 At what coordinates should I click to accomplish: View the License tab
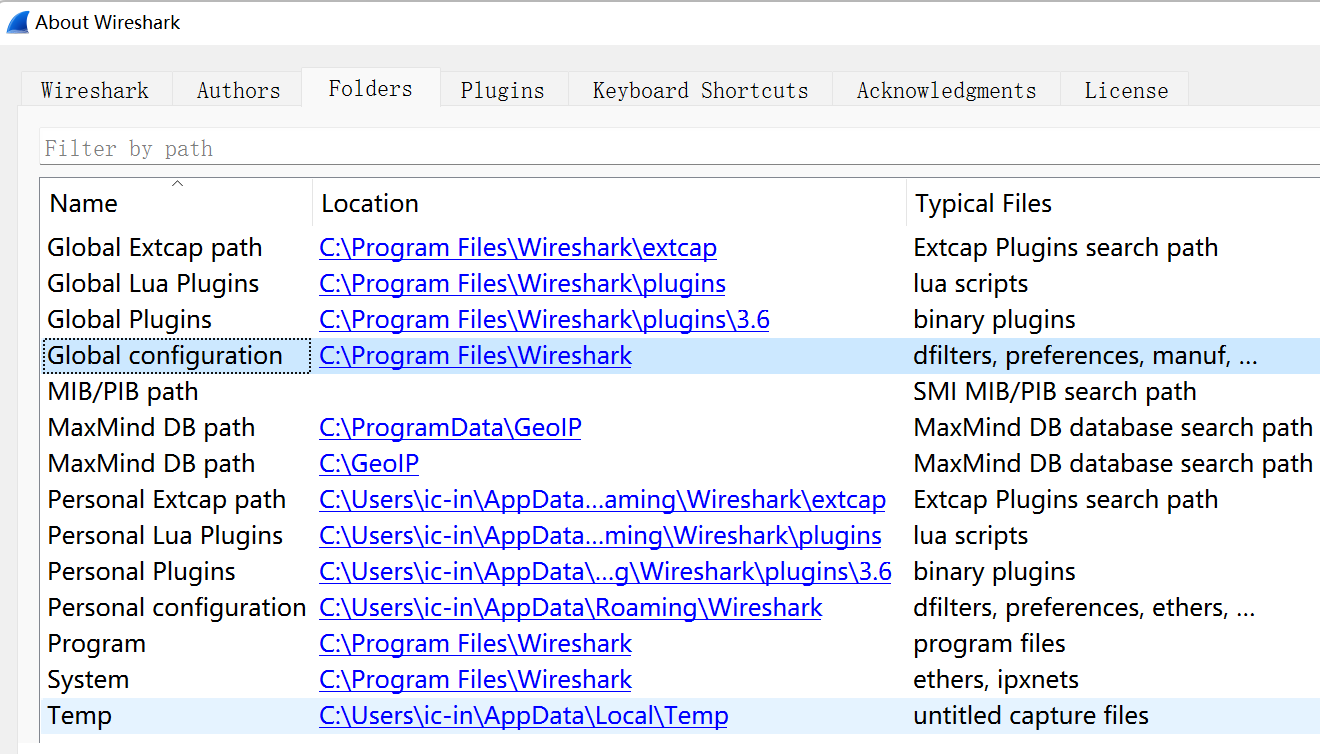pyautogui.click(x=1126, y=90)
